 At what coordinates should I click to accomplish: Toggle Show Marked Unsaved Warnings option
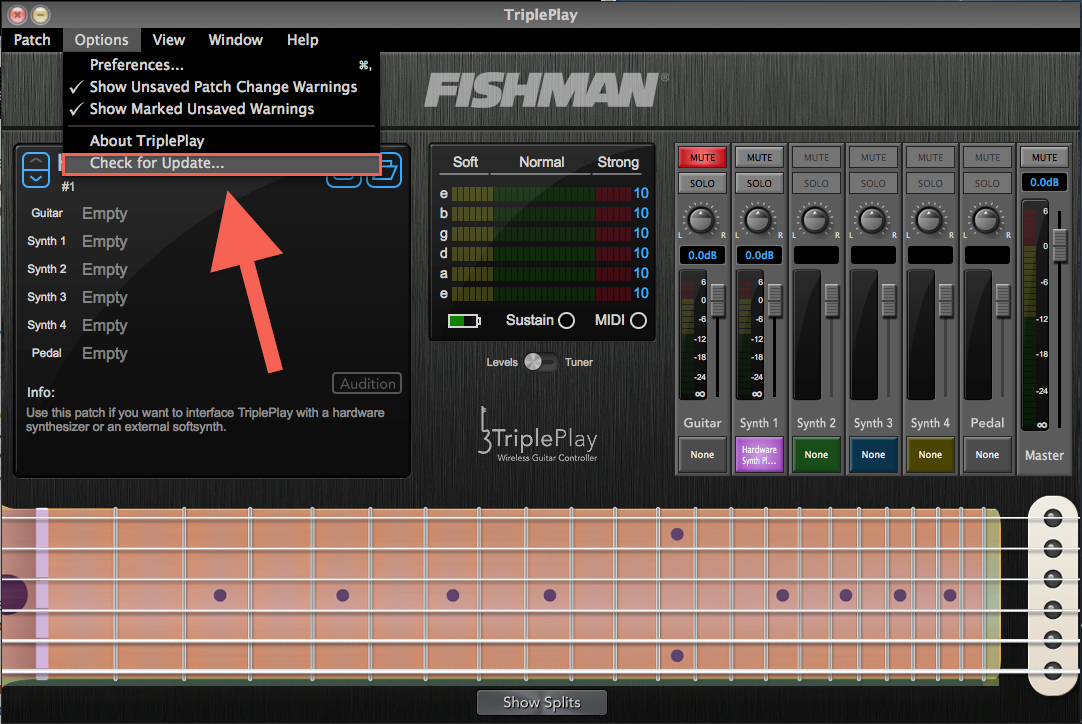(x=201, y=109)
